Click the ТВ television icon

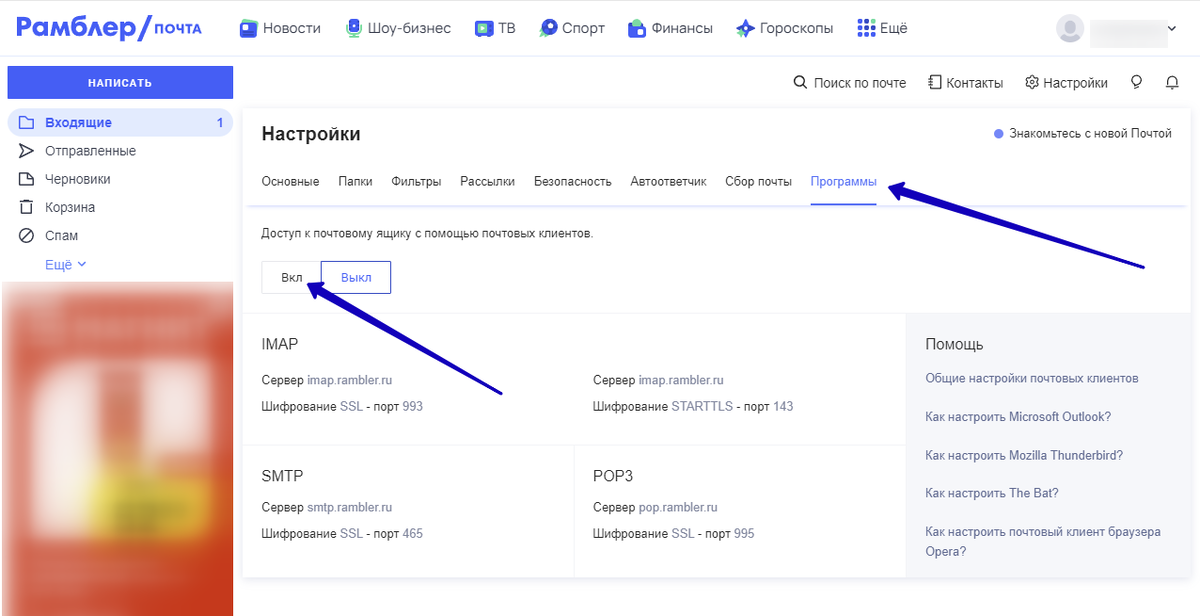click(x=484, y=28)
